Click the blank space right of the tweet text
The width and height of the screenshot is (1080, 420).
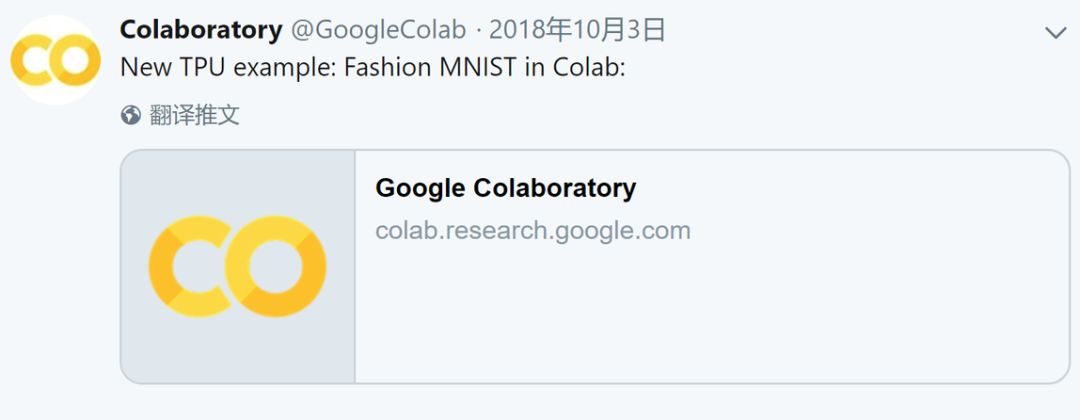(850, 68)
